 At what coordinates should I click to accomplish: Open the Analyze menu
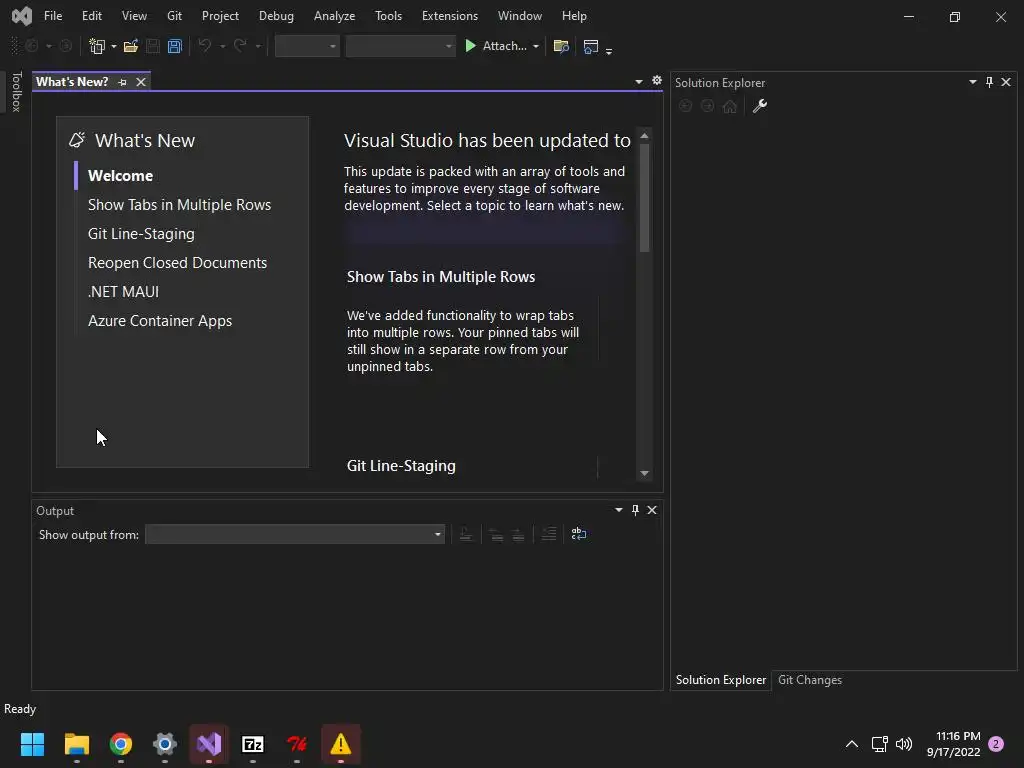(334, 16)
